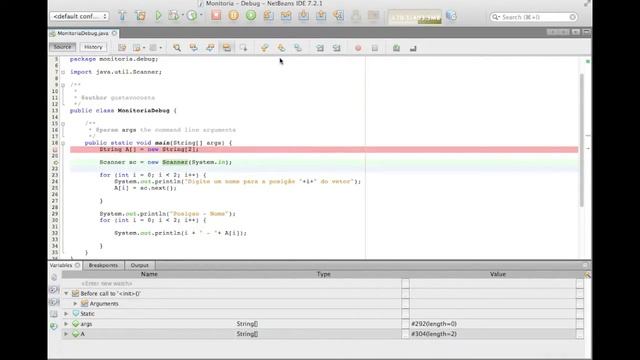Open the default configuration dropdown
This screenshot has height=360, width=640.
pos(80,16)
